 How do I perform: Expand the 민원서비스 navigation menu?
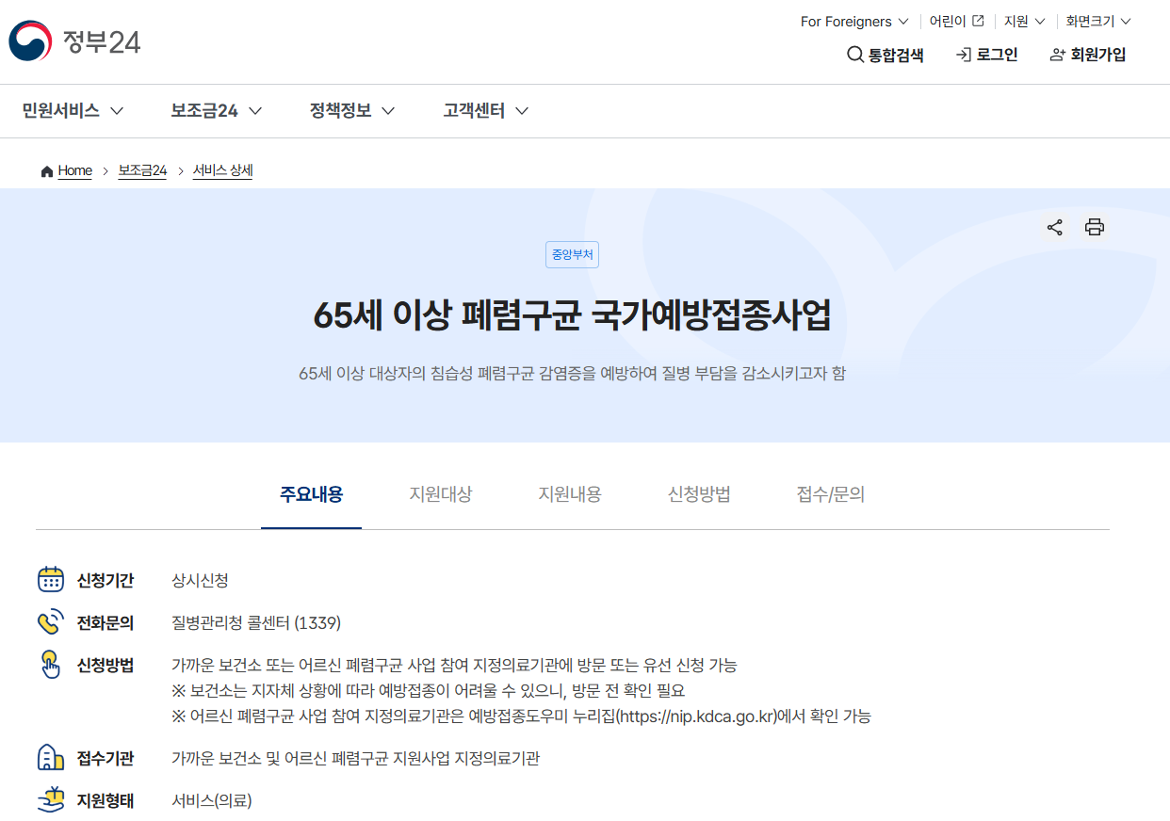point(69,111)
